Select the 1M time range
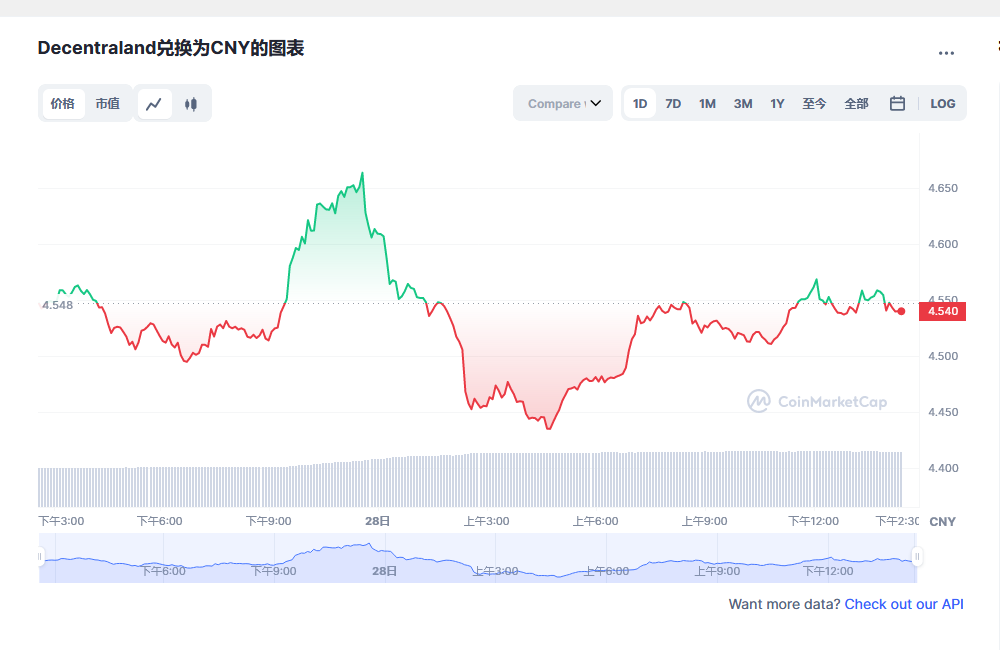 pyautogui.click(x=707, y=103)
